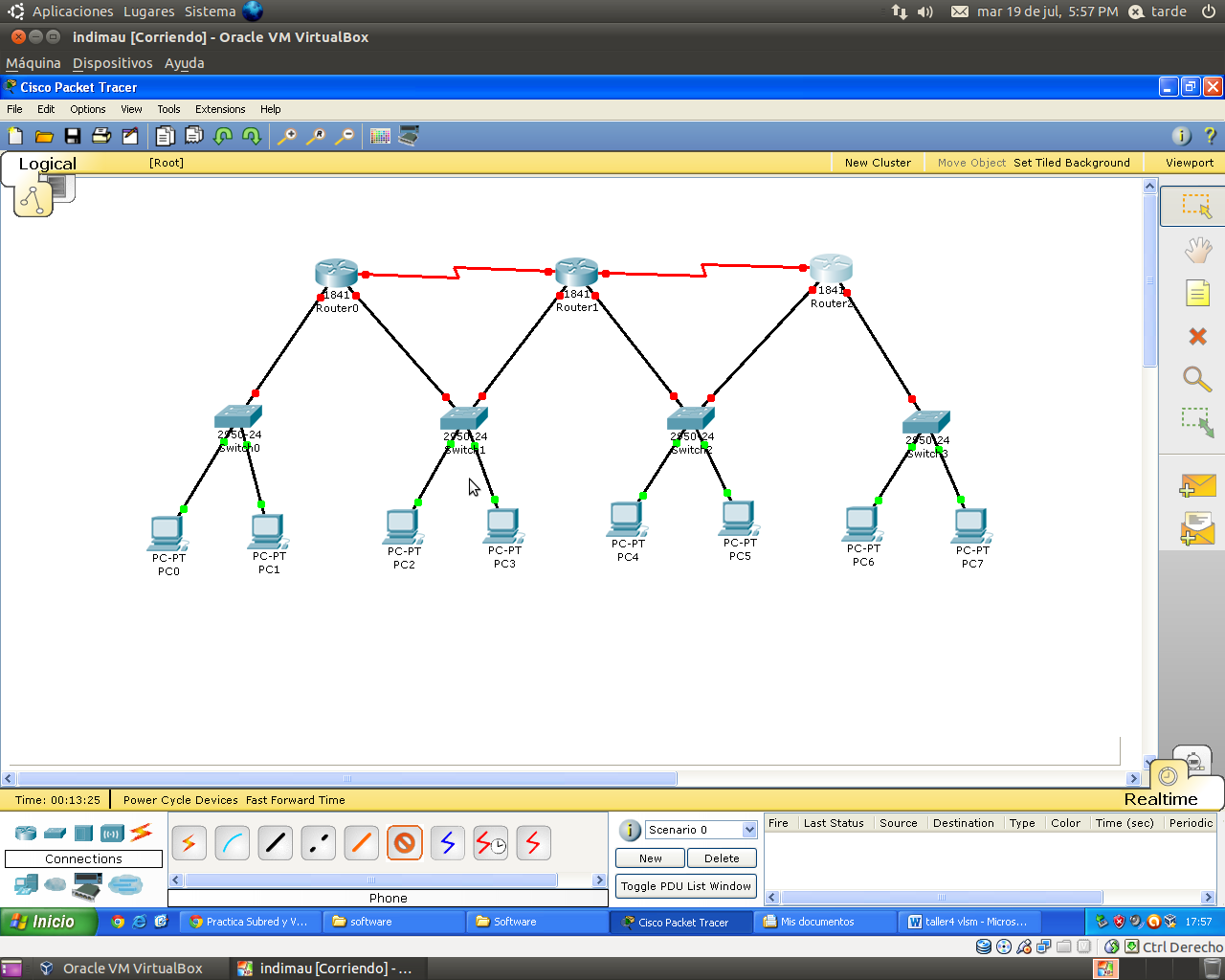
Task: Choose the WAN Emulation cloud category
Action: [56, 884]
